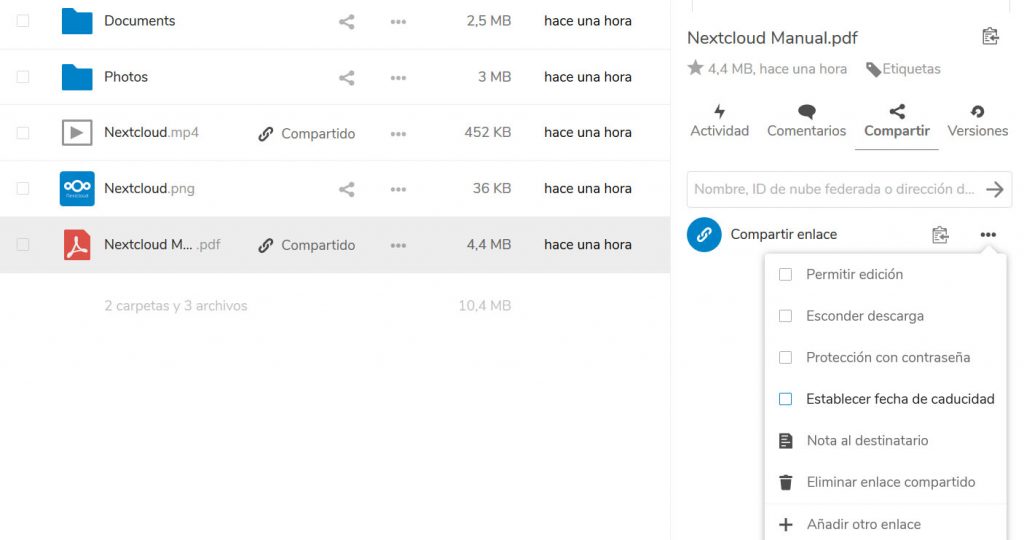Open the three-dot menu for Documents folder

[398, 21]
